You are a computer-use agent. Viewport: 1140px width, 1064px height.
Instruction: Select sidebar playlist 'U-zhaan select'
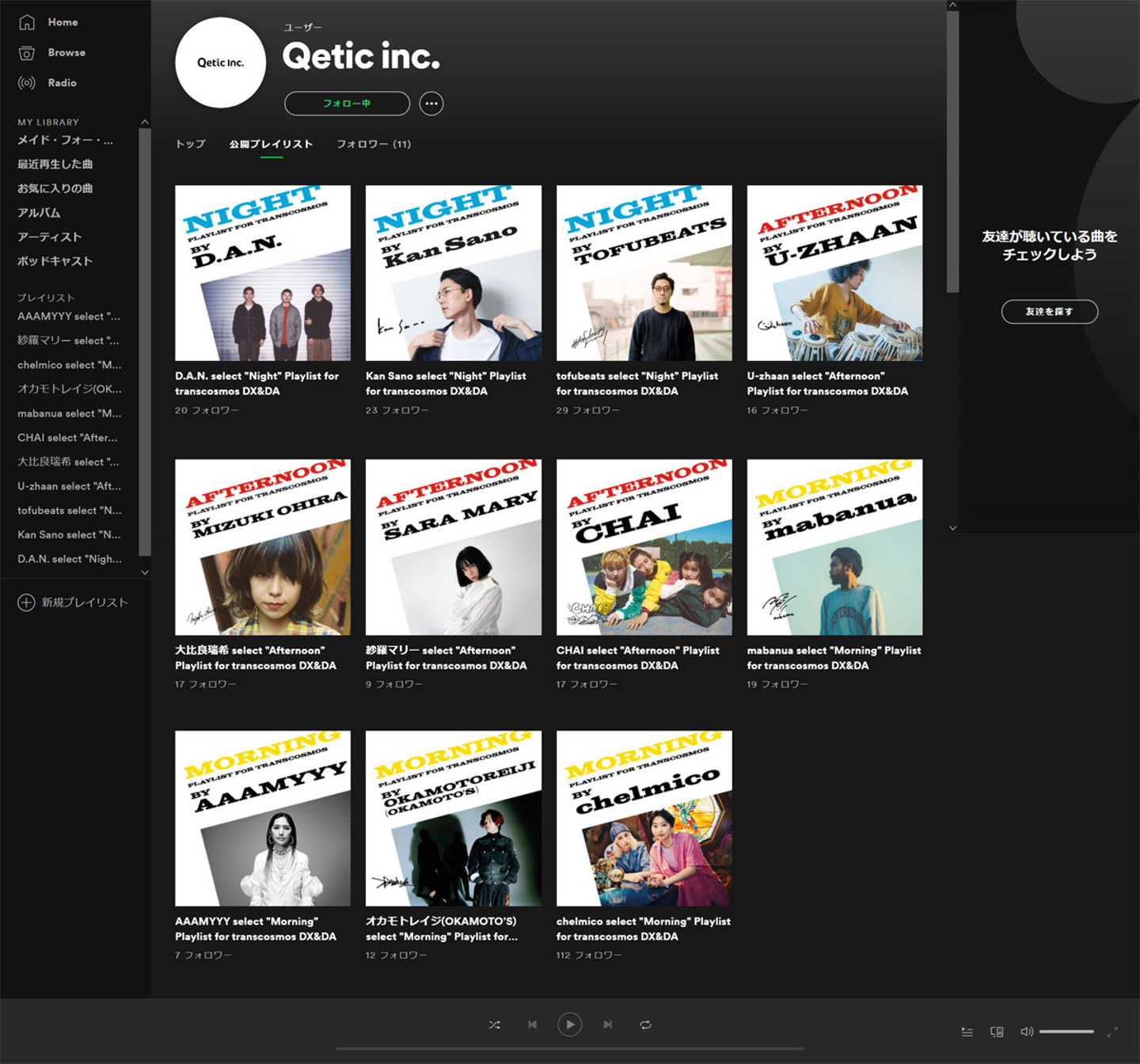(x=70, y=486)
